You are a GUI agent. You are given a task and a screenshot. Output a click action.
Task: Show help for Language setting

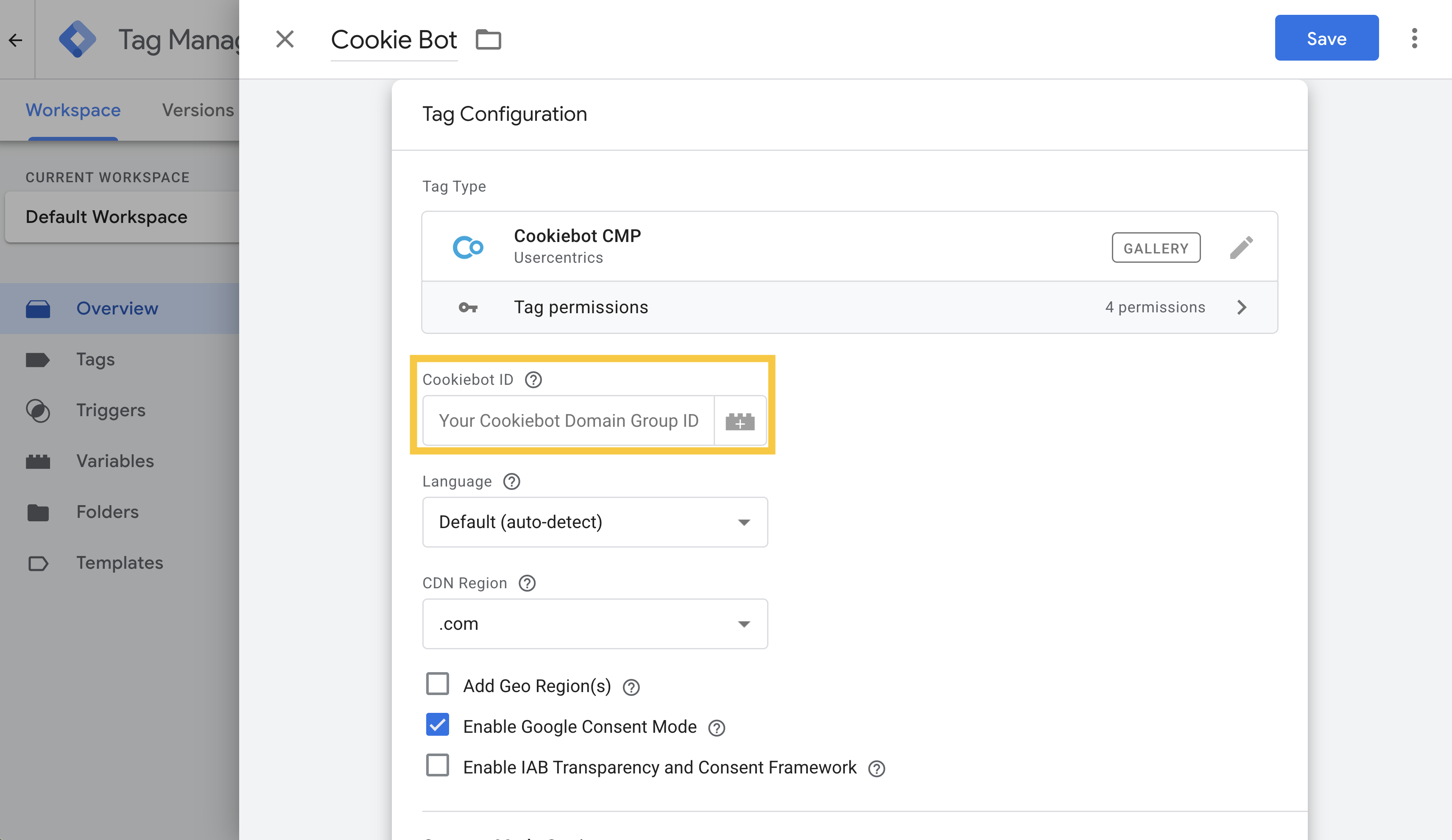coord(511,481)
